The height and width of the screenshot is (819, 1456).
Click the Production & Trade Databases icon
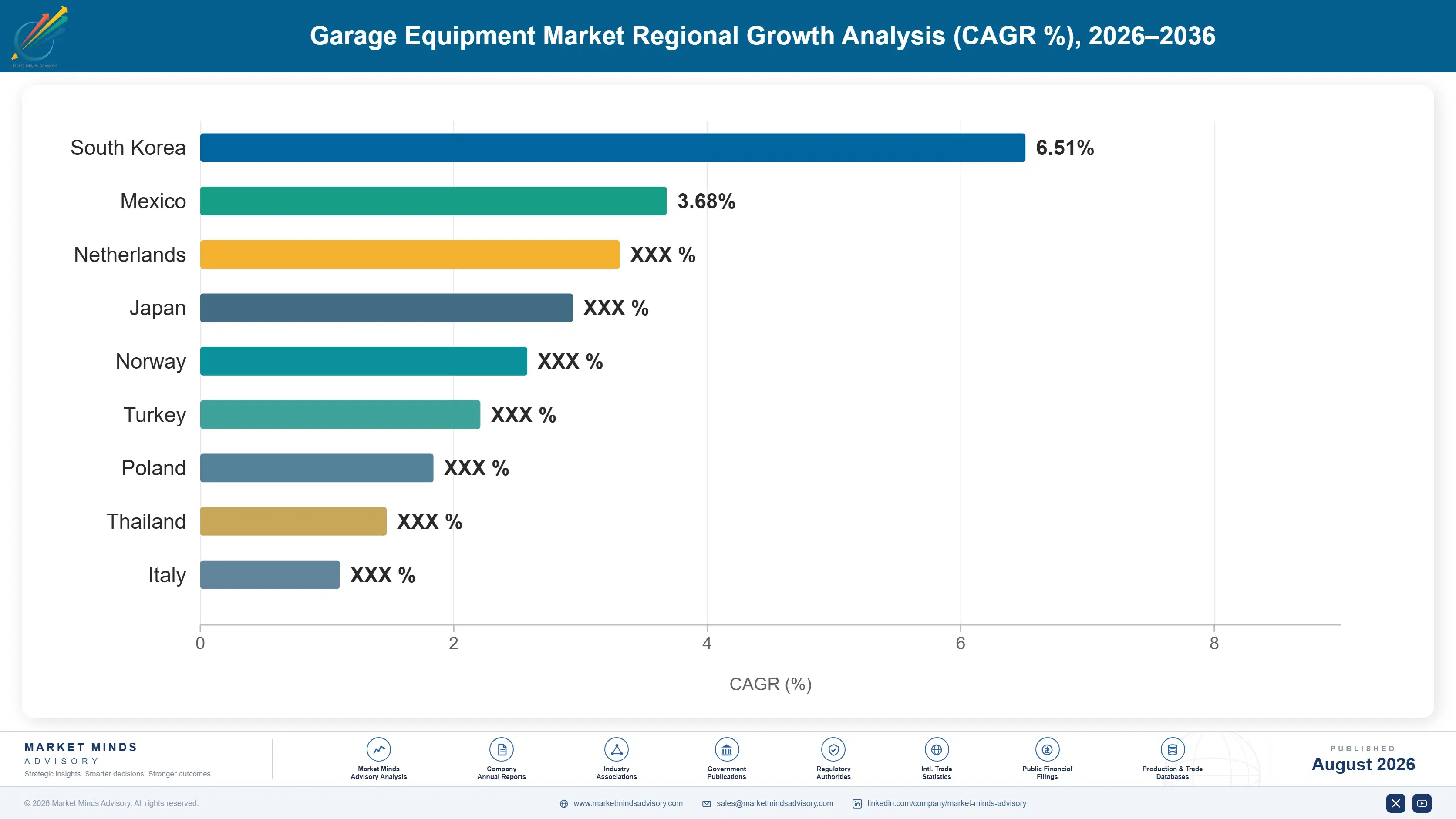(x=1172, y=749)
